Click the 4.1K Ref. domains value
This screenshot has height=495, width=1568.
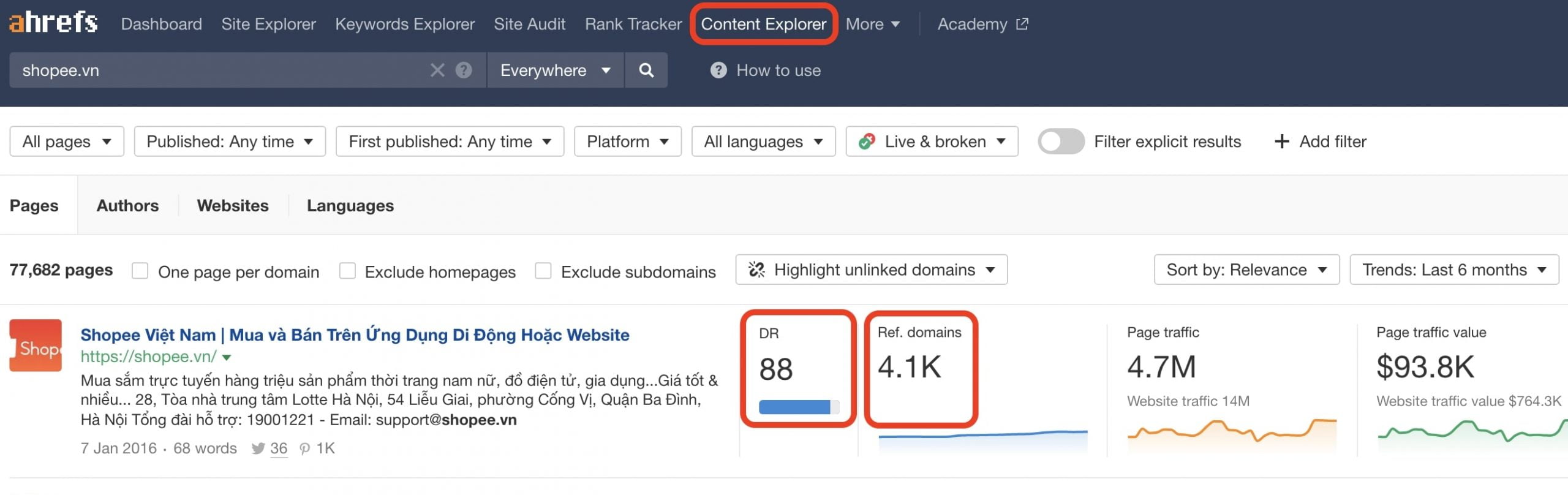(910, 367)
